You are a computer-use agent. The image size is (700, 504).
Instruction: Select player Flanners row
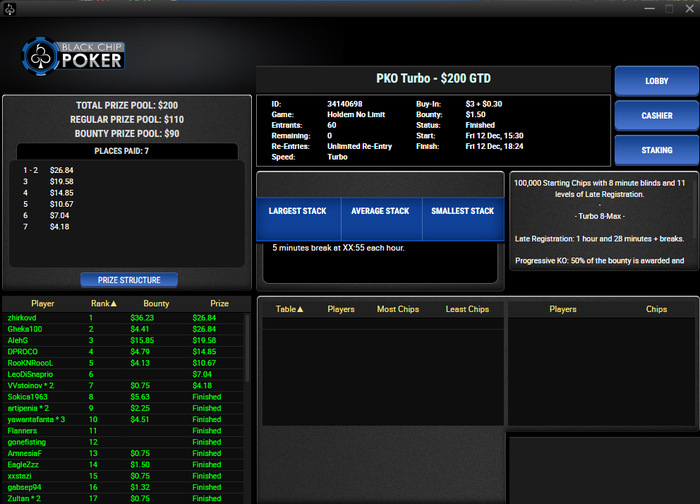(124, 431)
